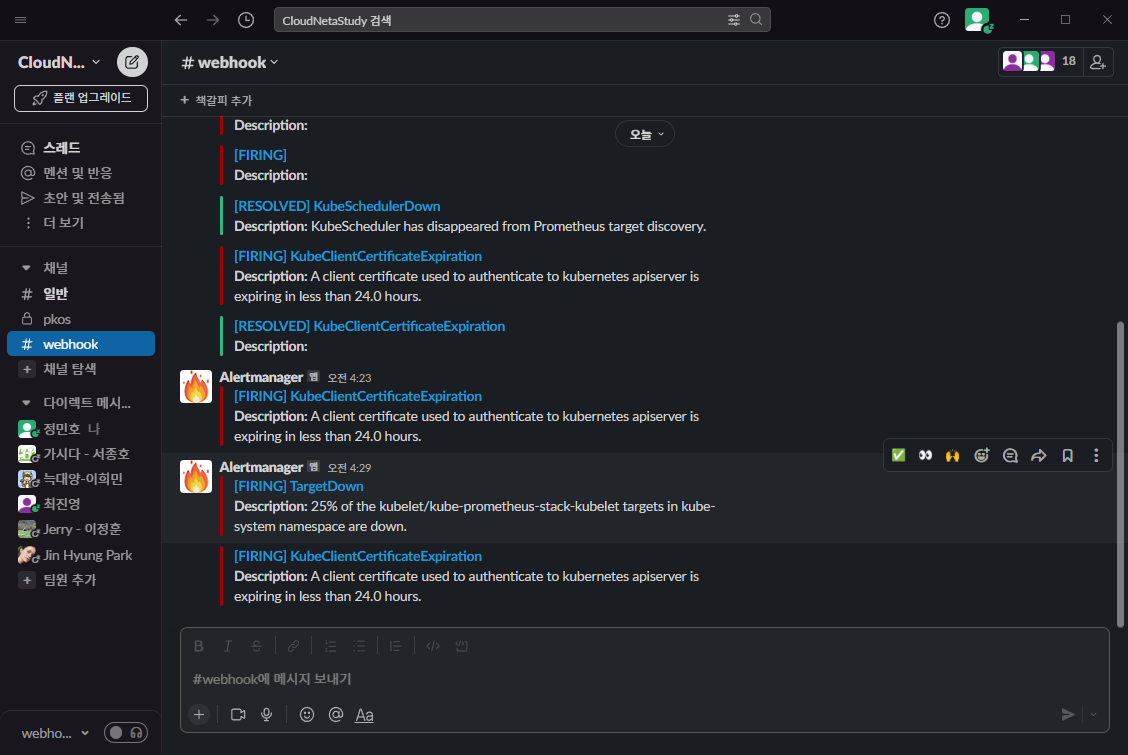Open the history clock icon
This screenshot has height=755, width=1128.
pyautogui.click(x=246, y=20)
